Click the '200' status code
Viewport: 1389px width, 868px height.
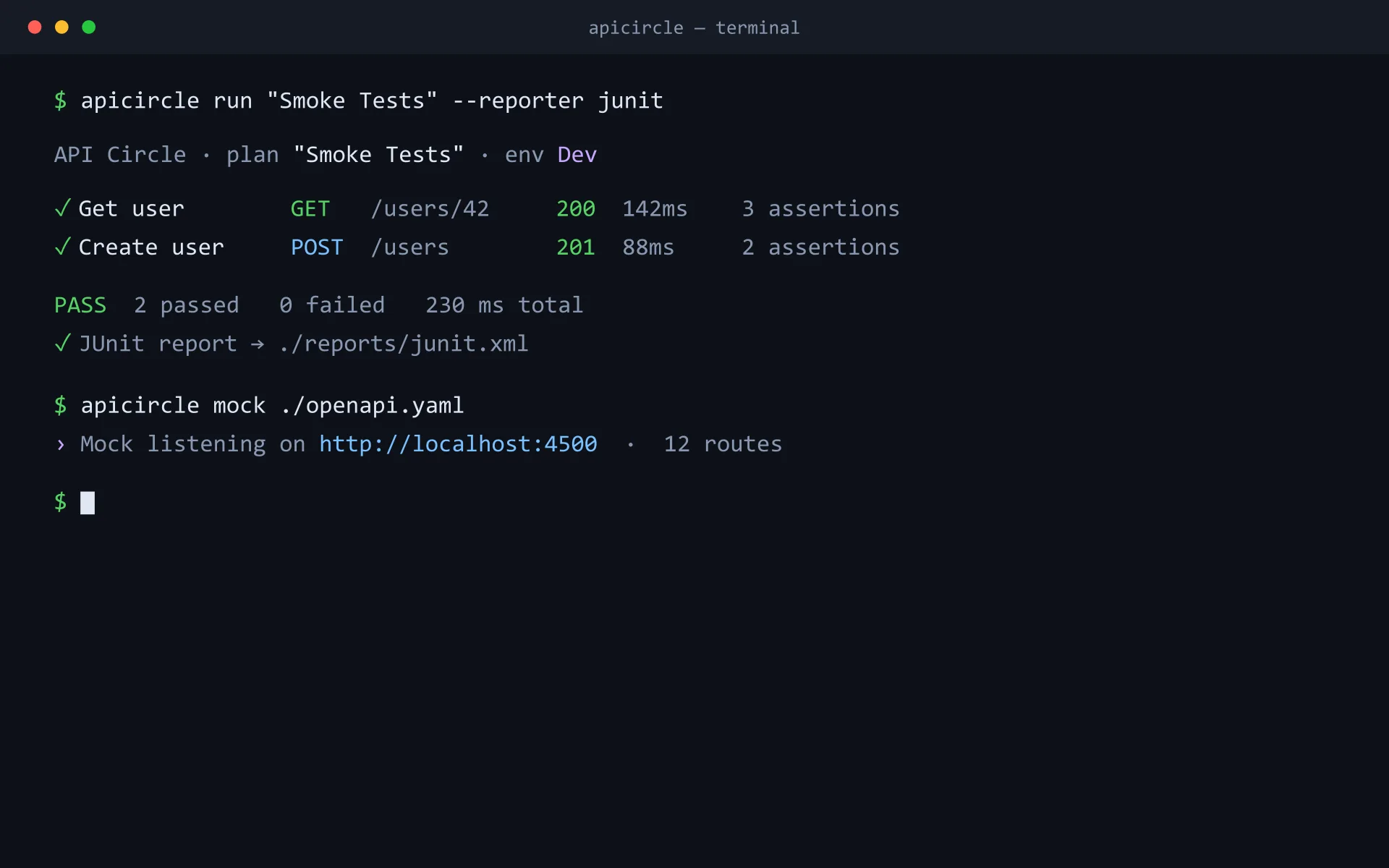[576, 209]
